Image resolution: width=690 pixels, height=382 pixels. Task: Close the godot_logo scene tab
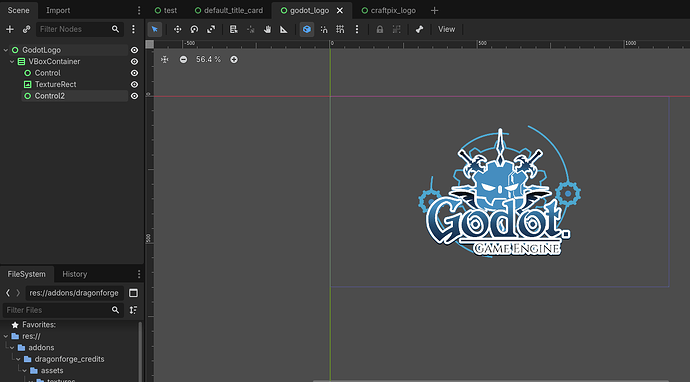click(340, 10)
